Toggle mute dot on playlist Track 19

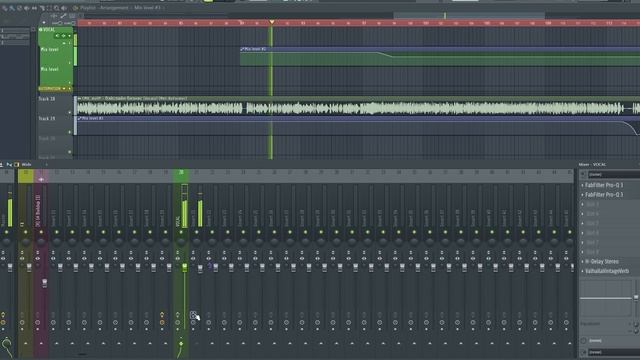tap(70, 132)
